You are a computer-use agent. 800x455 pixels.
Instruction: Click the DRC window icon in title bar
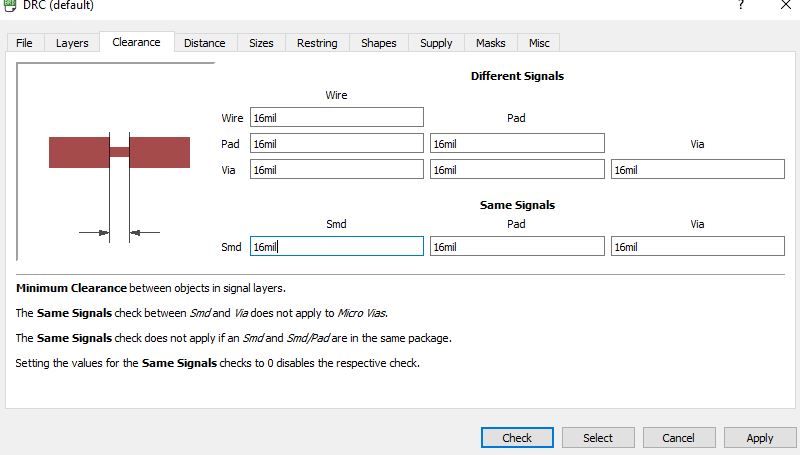pyautogui.click(x=10, y=5)
